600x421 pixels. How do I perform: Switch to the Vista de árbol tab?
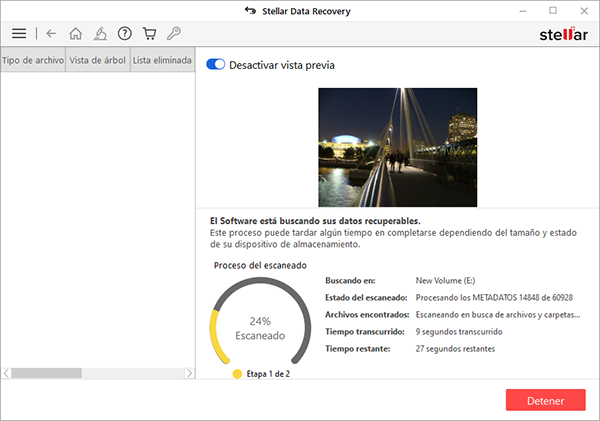[x=97, y=60]
